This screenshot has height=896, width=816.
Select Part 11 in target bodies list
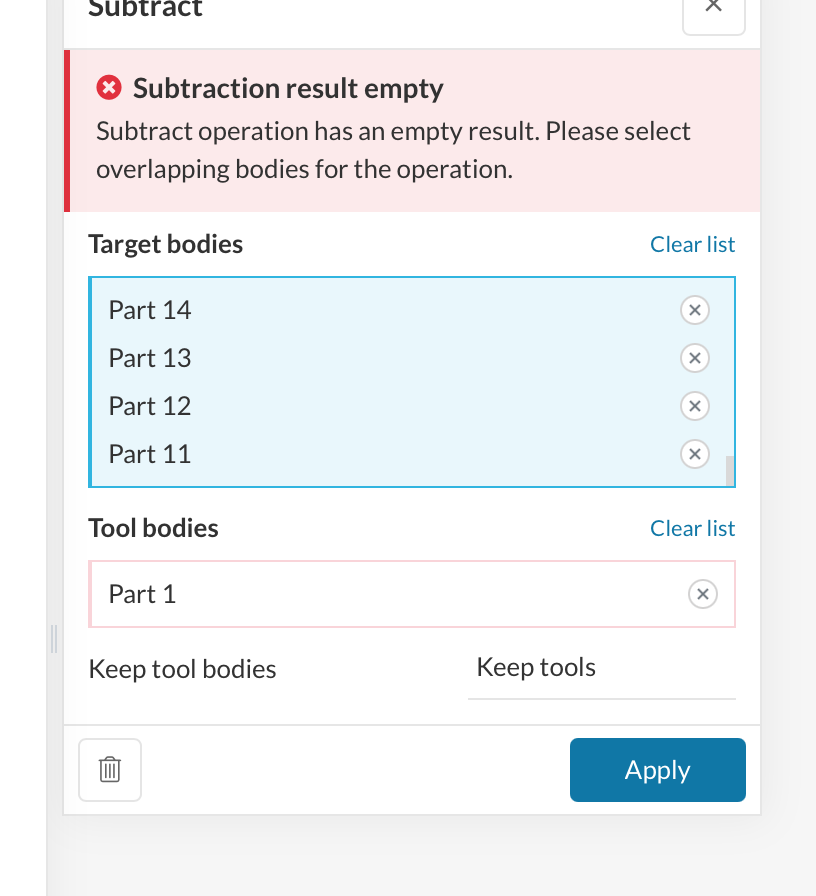point(150,454)
